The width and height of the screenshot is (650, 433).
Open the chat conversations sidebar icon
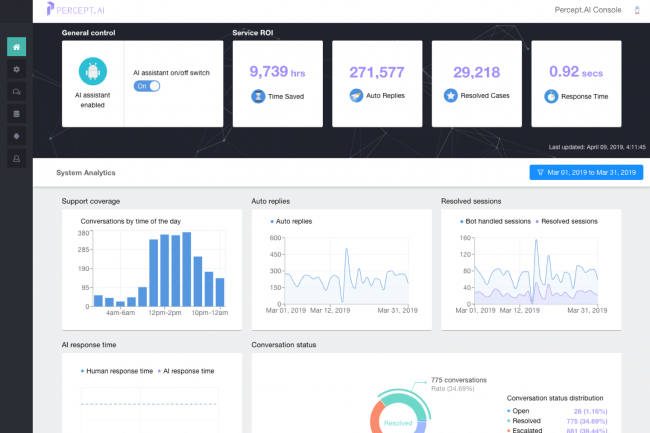pos(17,92)
